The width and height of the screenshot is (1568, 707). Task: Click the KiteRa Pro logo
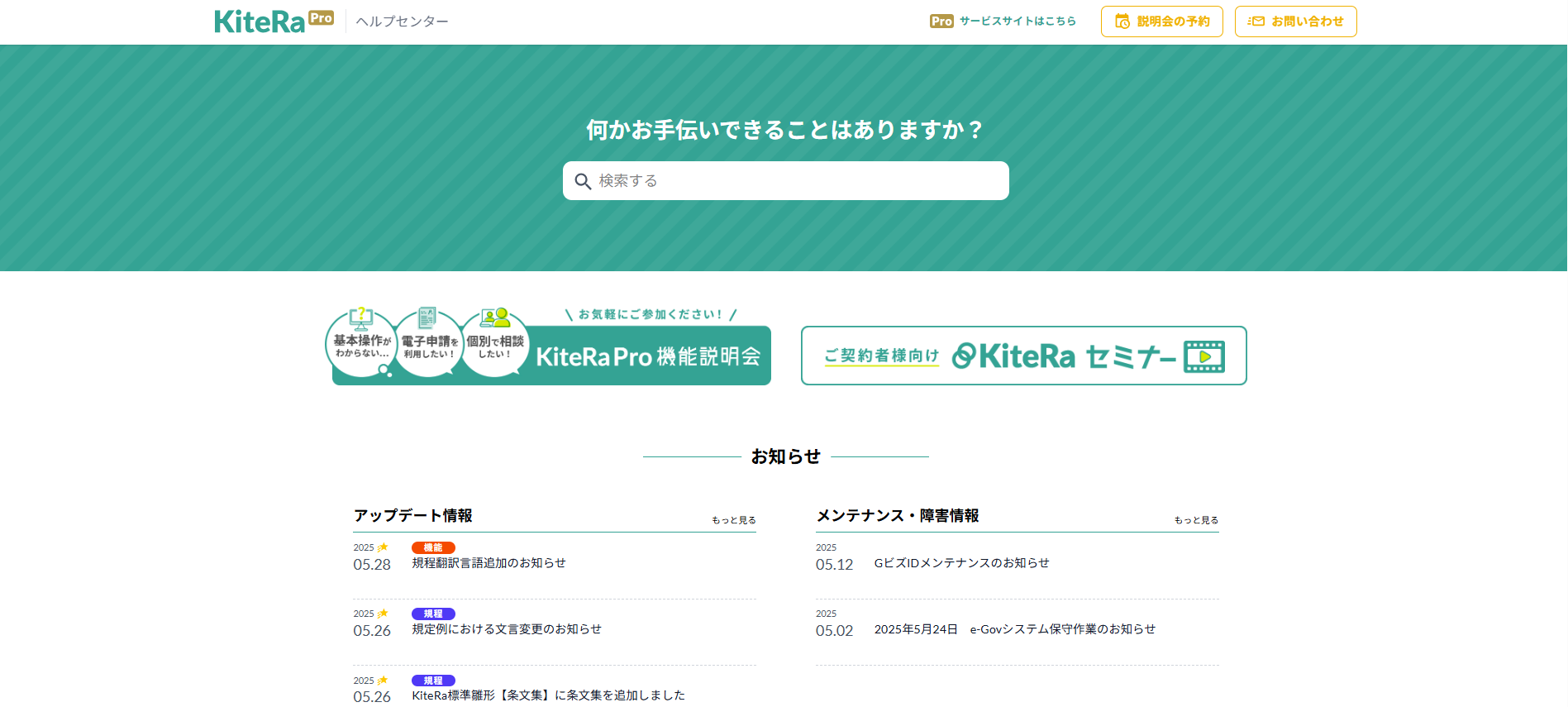coord(274,21)
